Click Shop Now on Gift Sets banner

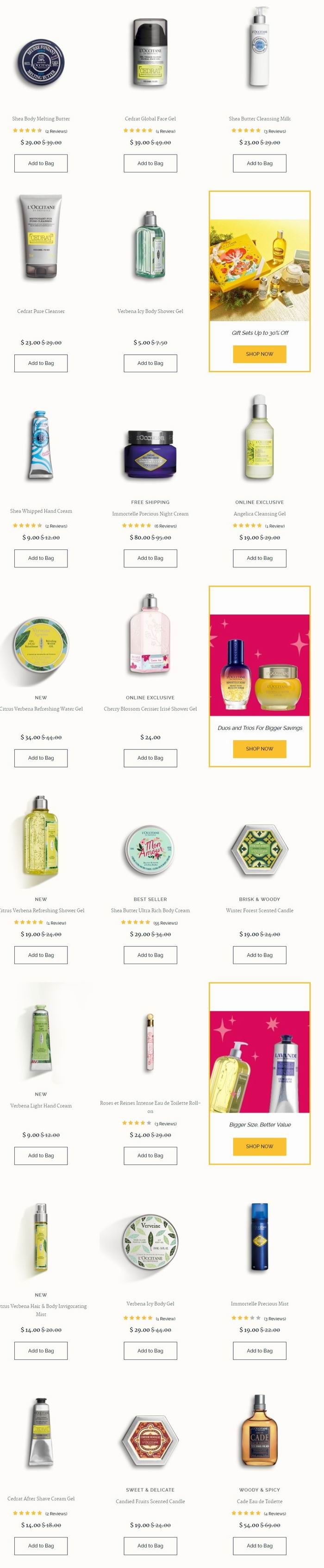pyautogui.click(x=260, y=354)
